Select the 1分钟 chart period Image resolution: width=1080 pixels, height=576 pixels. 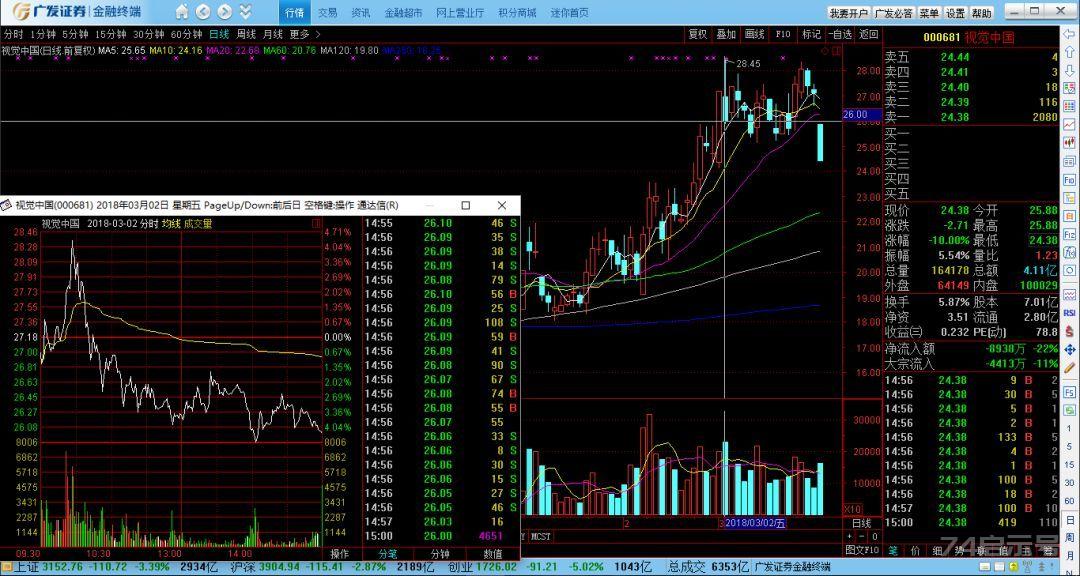coord(43,34)
